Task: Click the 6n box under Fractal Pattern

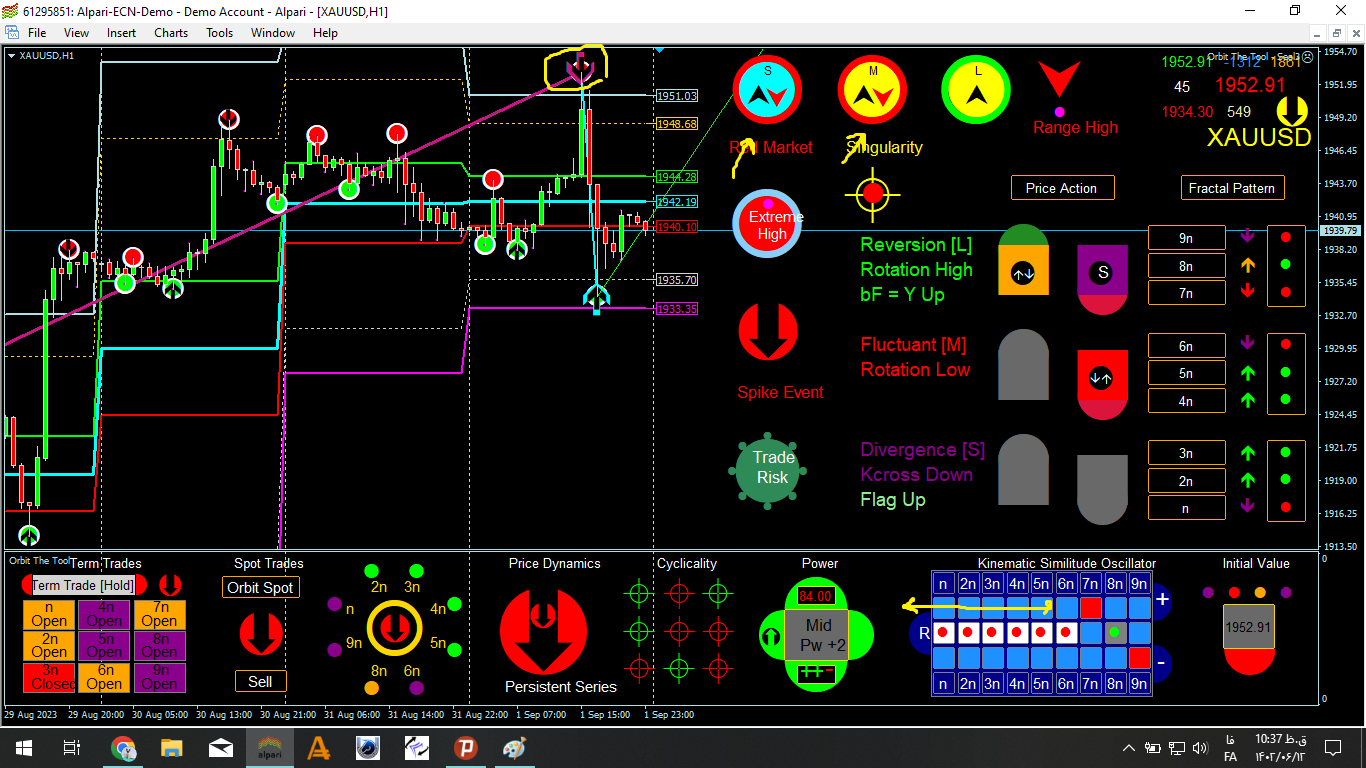Action: point(1186,346)
